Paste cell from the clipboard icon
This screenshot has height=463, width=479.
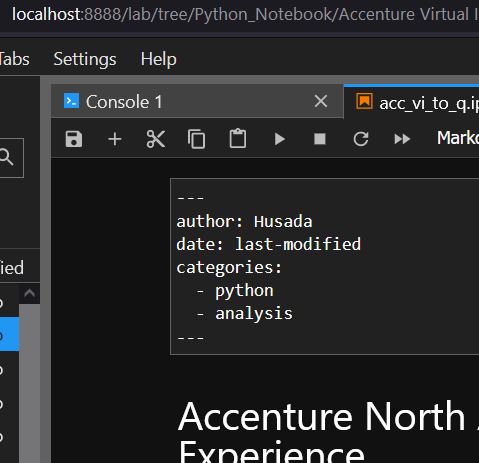coord(238,138)
